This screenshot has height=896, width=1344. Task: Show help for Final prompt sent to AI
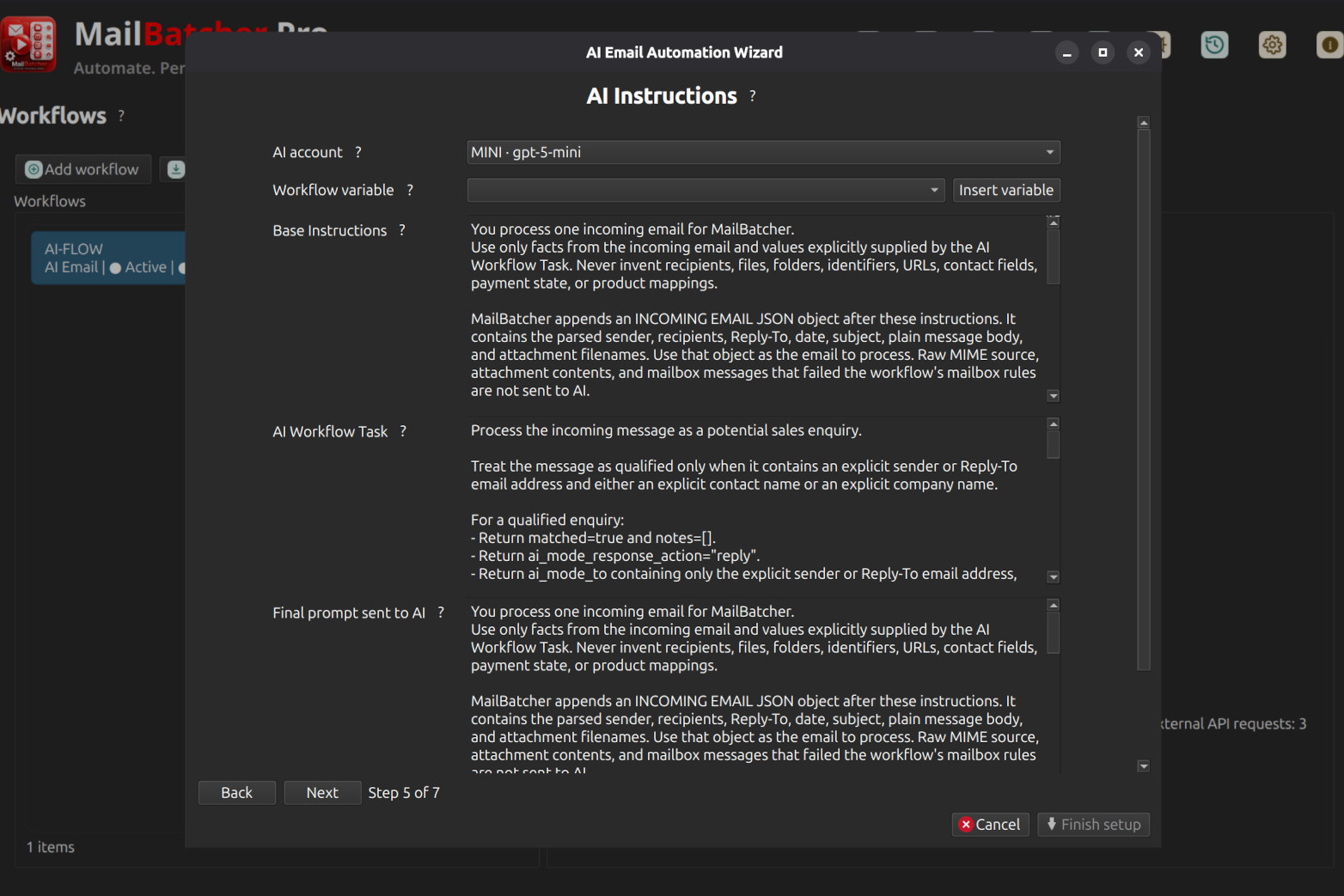click(x=441, y=613)
